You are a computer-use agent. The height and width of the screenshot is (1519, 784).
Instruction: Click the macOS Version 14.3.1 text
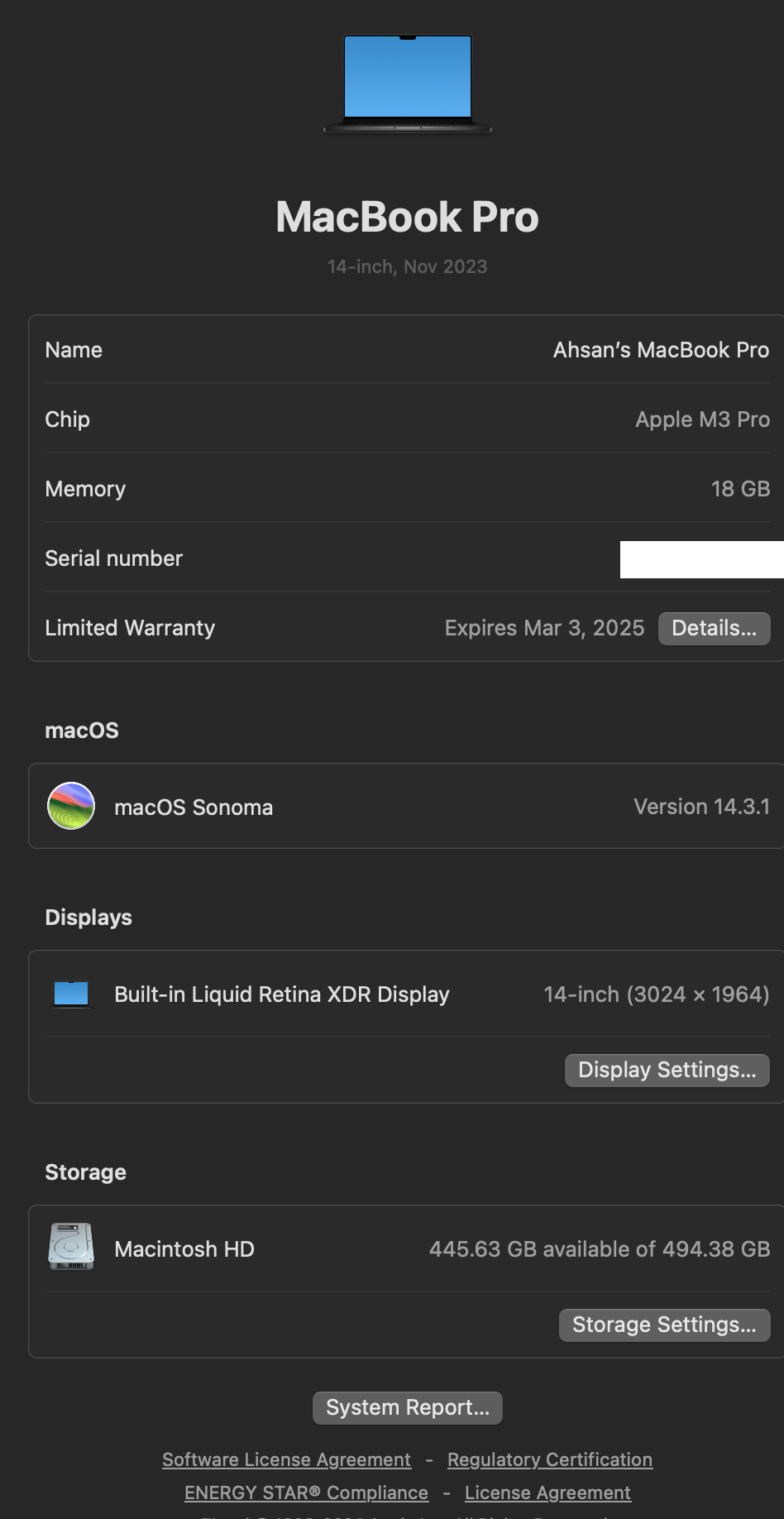(701, 807)
